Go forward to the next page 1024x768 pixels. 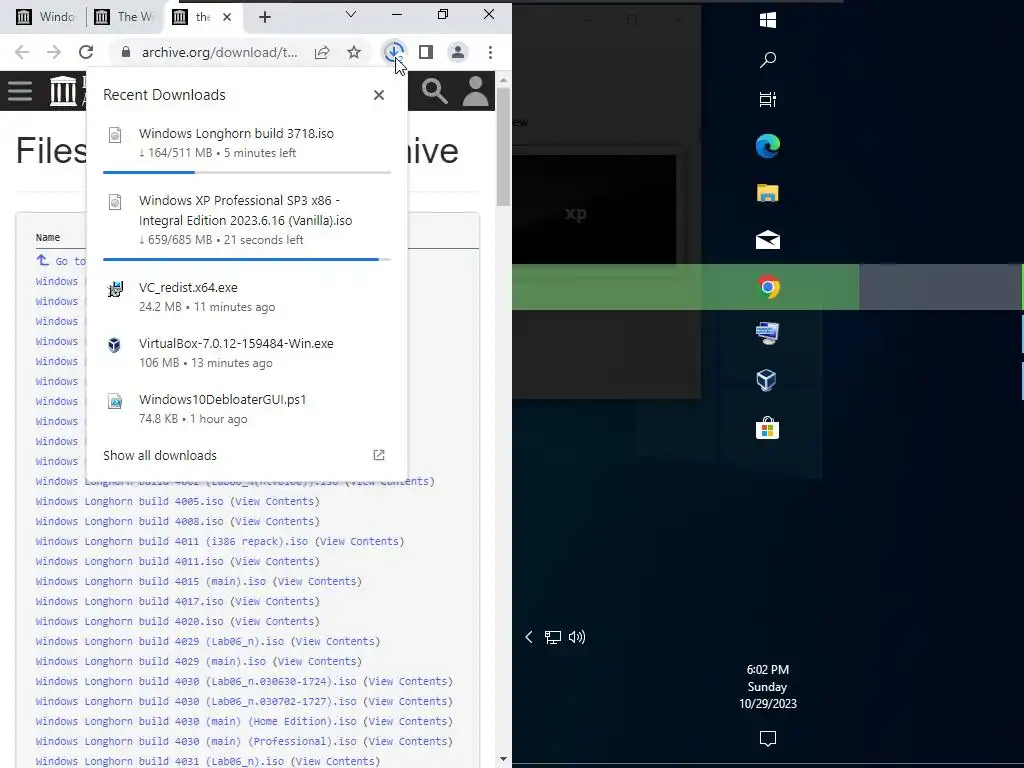[54, 52]
